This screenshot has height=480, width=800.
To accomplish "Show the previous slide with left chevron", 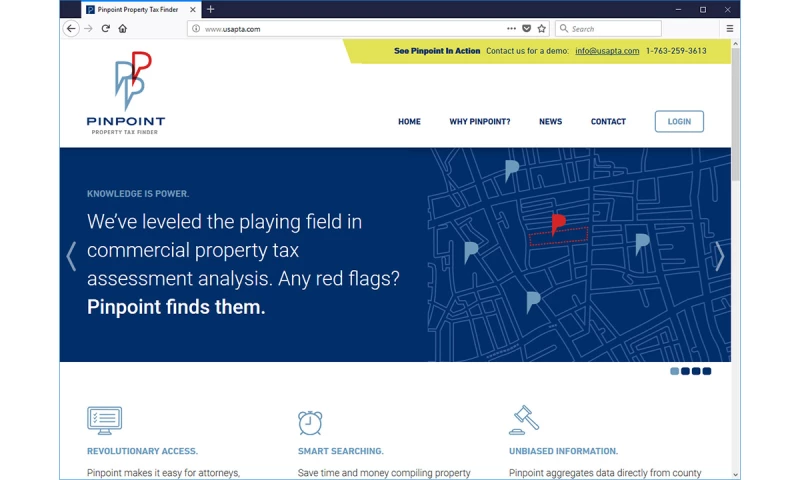I will [x=71, y=256].
